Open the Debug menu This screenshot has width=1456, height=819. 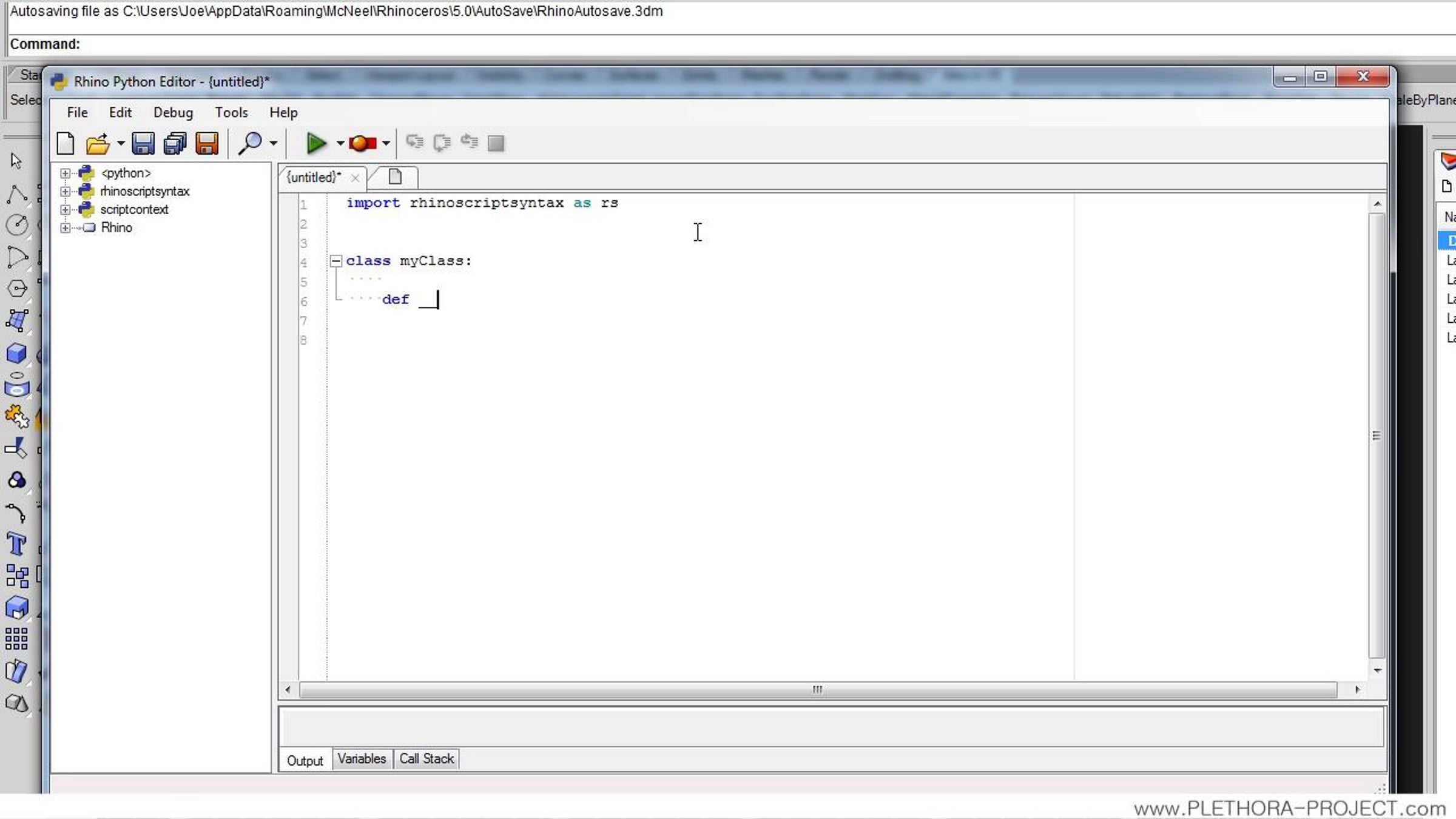point(173,112)
